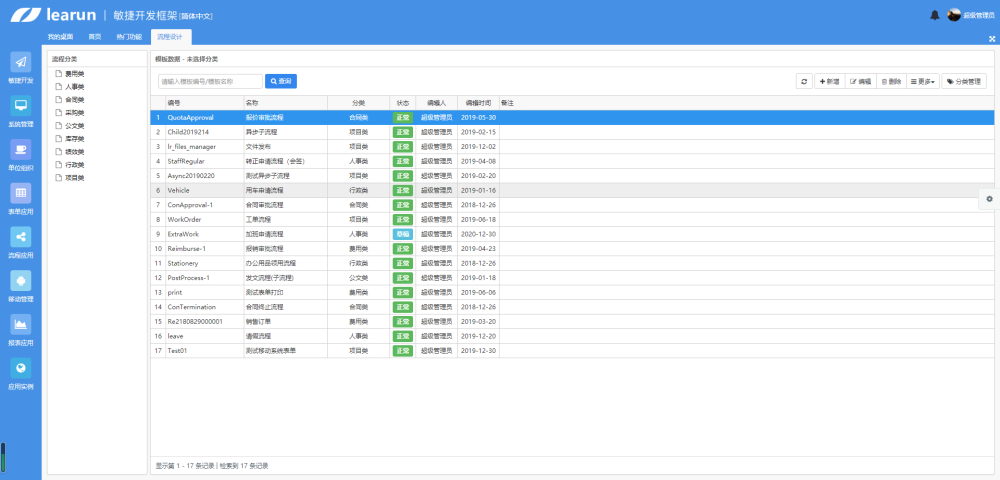This screenshot has height=480, width=1000.
Task: Open 分类管理 category management button
Action: tap(964, 82)
